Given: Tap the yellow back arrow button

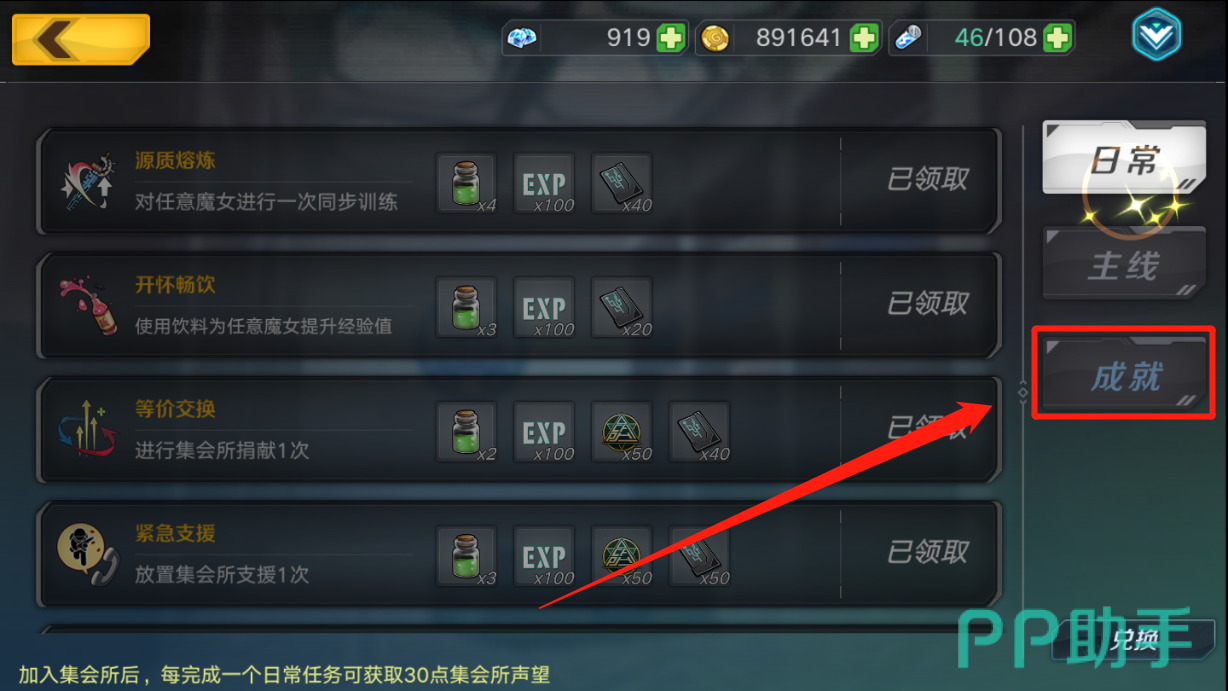Looking at the screenshot, I should pyautogui.click(x=81, y=40).
